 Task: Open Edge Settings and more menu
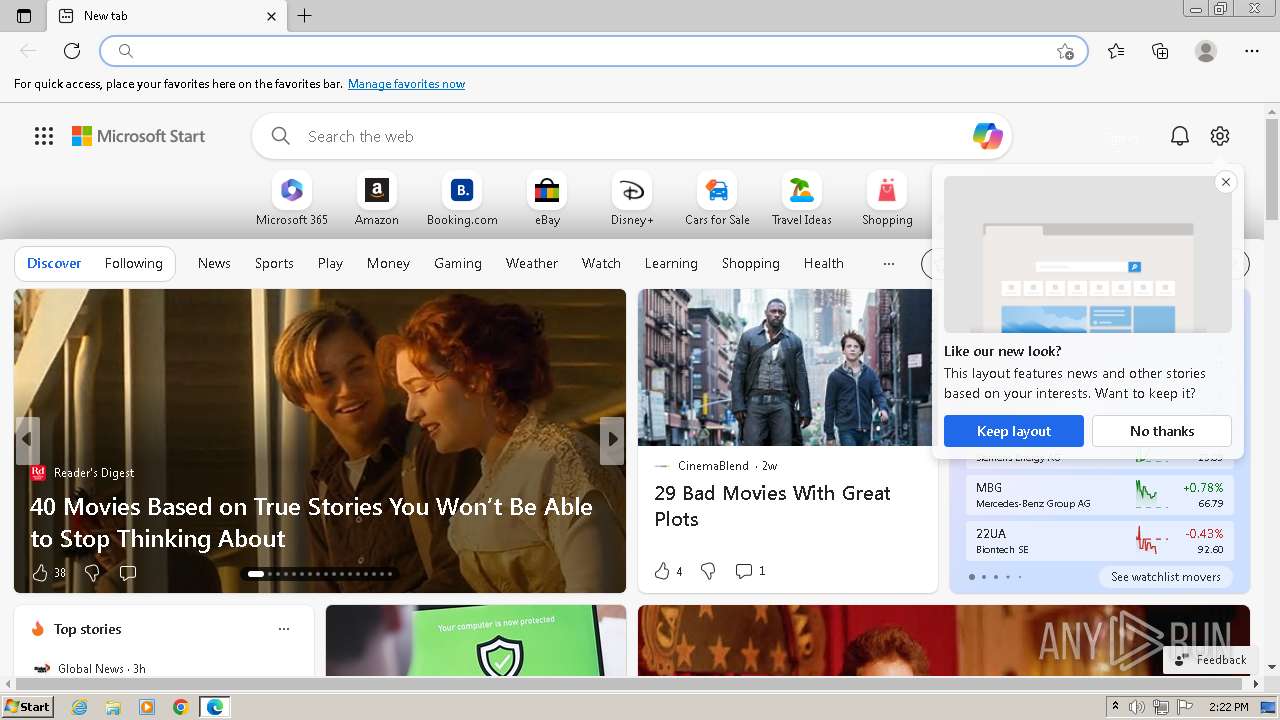point(1252,51)
